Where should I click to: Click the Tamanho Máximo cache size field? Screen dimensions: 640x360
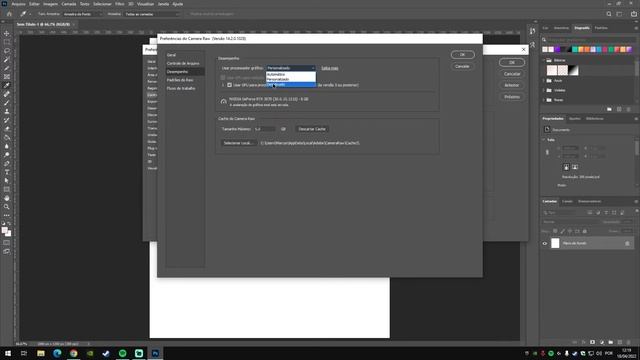pos(264,129)
